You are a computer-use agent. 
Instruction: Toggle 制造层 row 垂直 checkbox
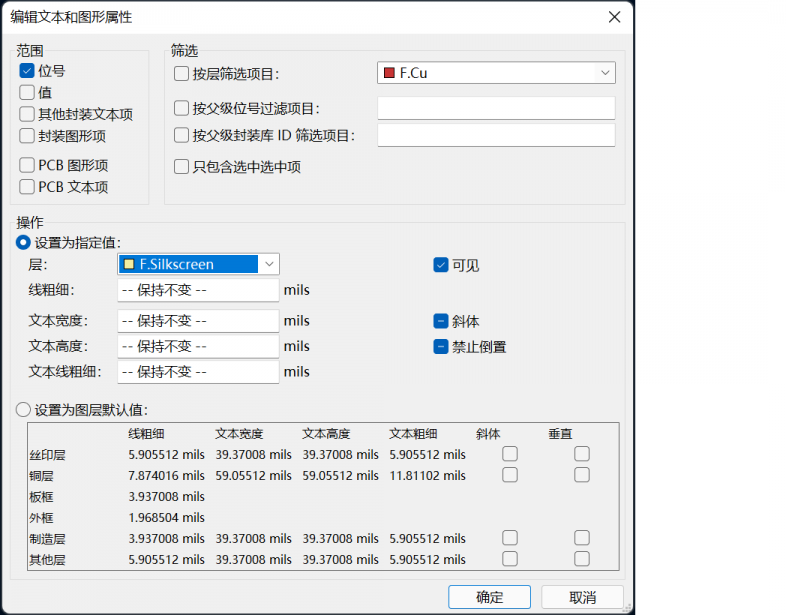coord(582,538)
